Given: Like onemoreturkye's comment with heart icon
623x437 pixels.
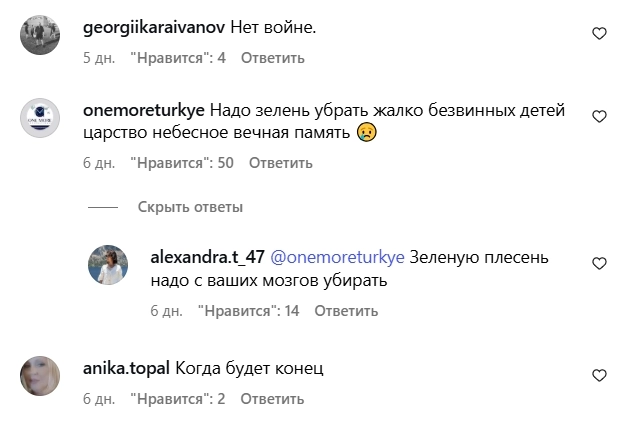Looking at the screenshot, I should tap(599, 117).
